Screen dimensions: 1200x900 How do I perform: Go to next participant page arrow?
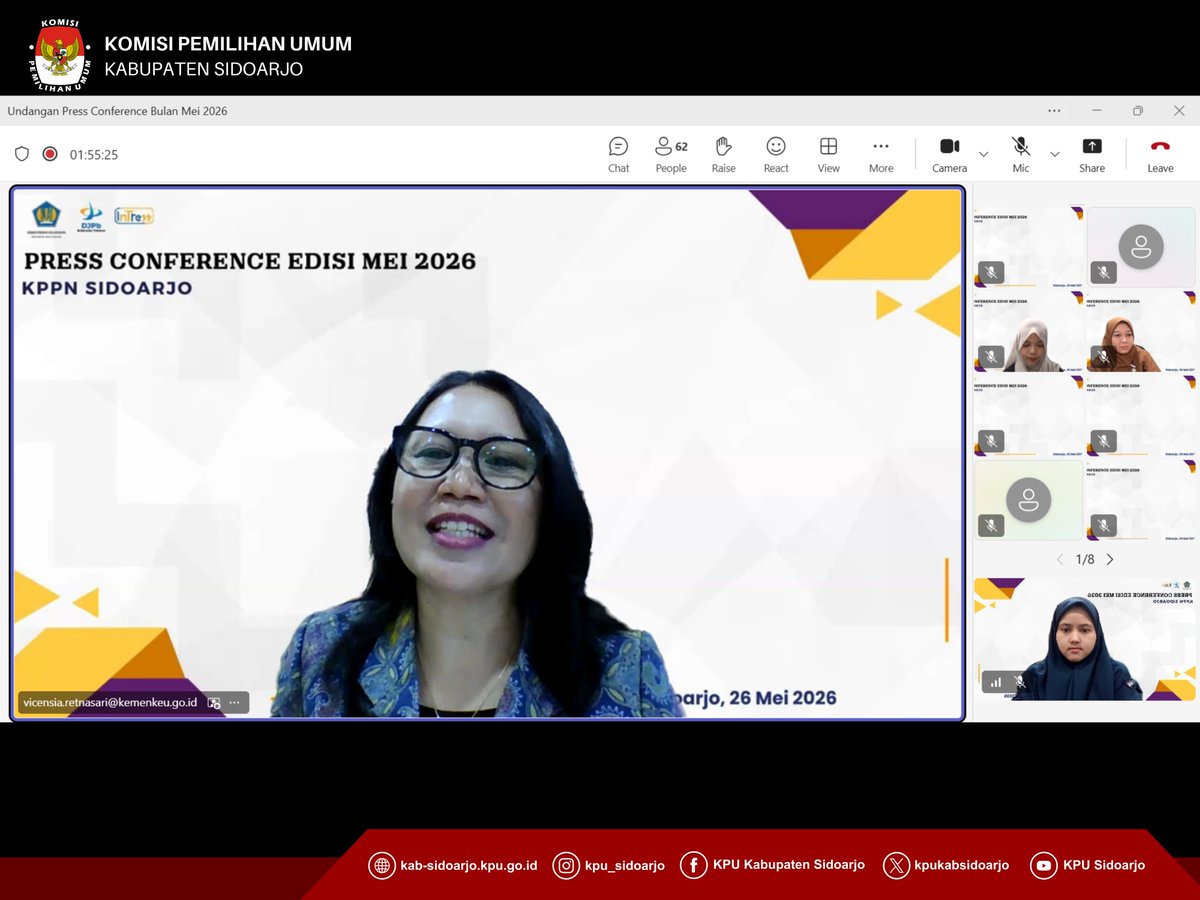coord(1110,560)
